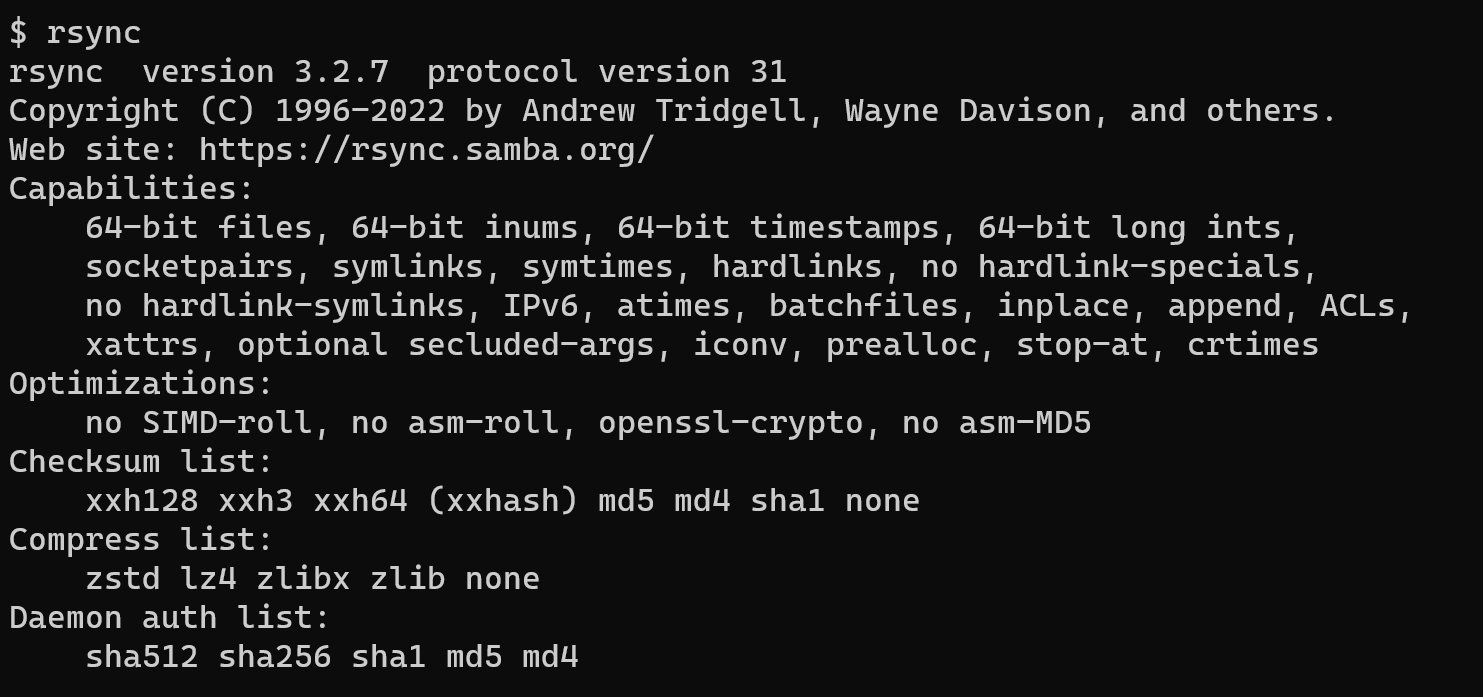Click the "Capabilities:" heading
The width and height of the screenshot is (1483, 697).
point(132,189)
